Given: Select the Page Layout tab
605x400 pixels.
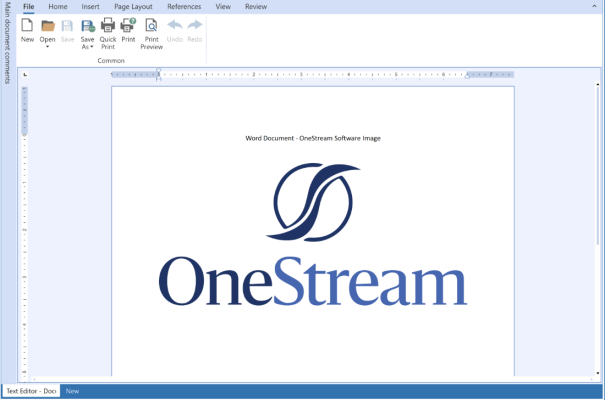Looking at the screenshot, I should (x=133, y=6).
